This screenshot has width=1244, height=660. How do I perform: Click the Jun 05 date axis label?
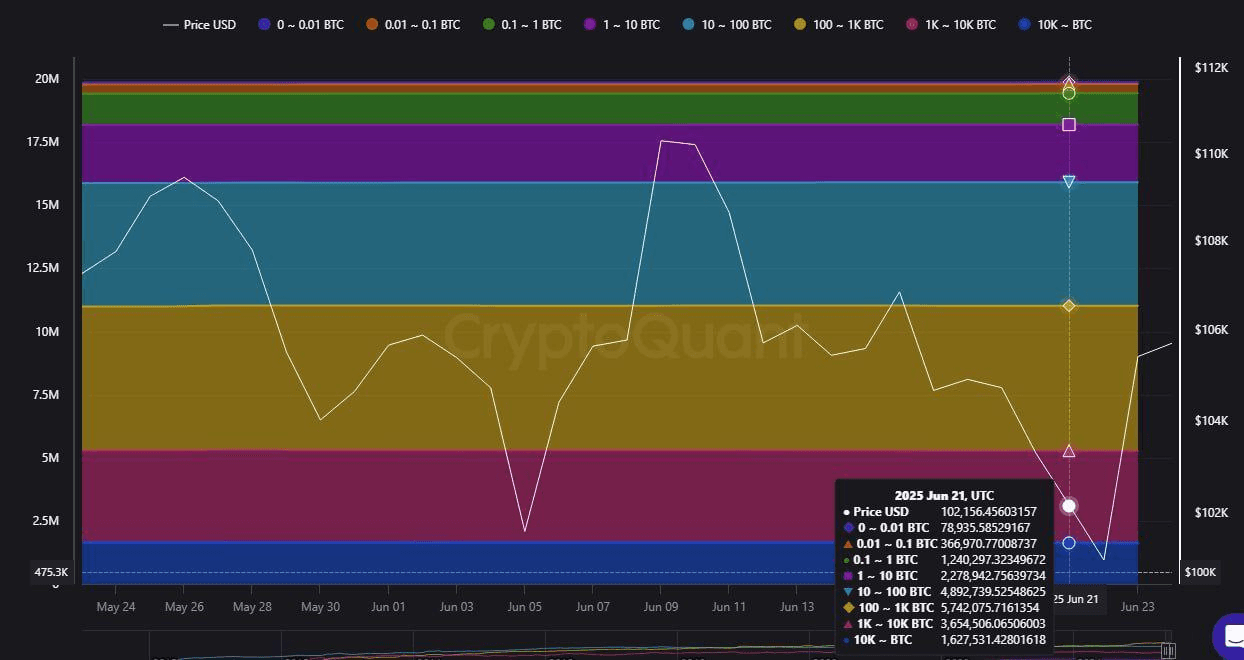(524, 606)
